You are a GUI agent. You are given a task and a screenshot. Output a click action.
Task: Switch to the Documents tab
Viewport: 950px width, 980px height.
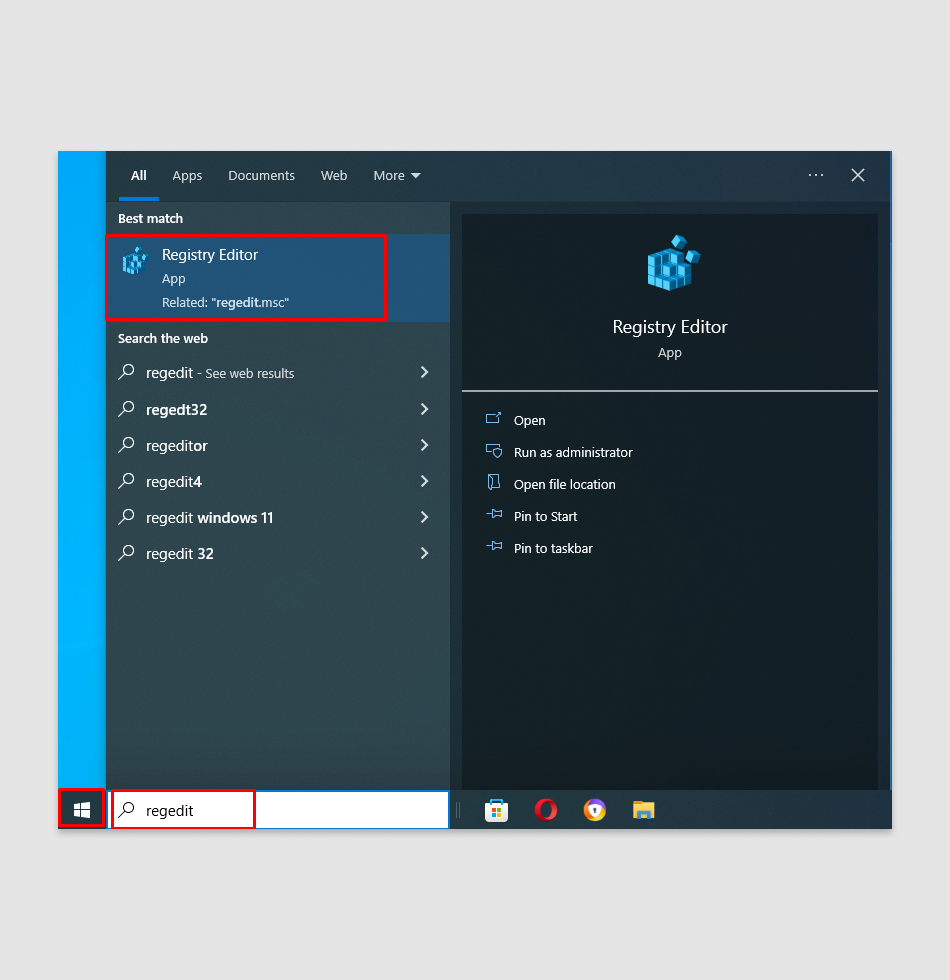[261, 176]
